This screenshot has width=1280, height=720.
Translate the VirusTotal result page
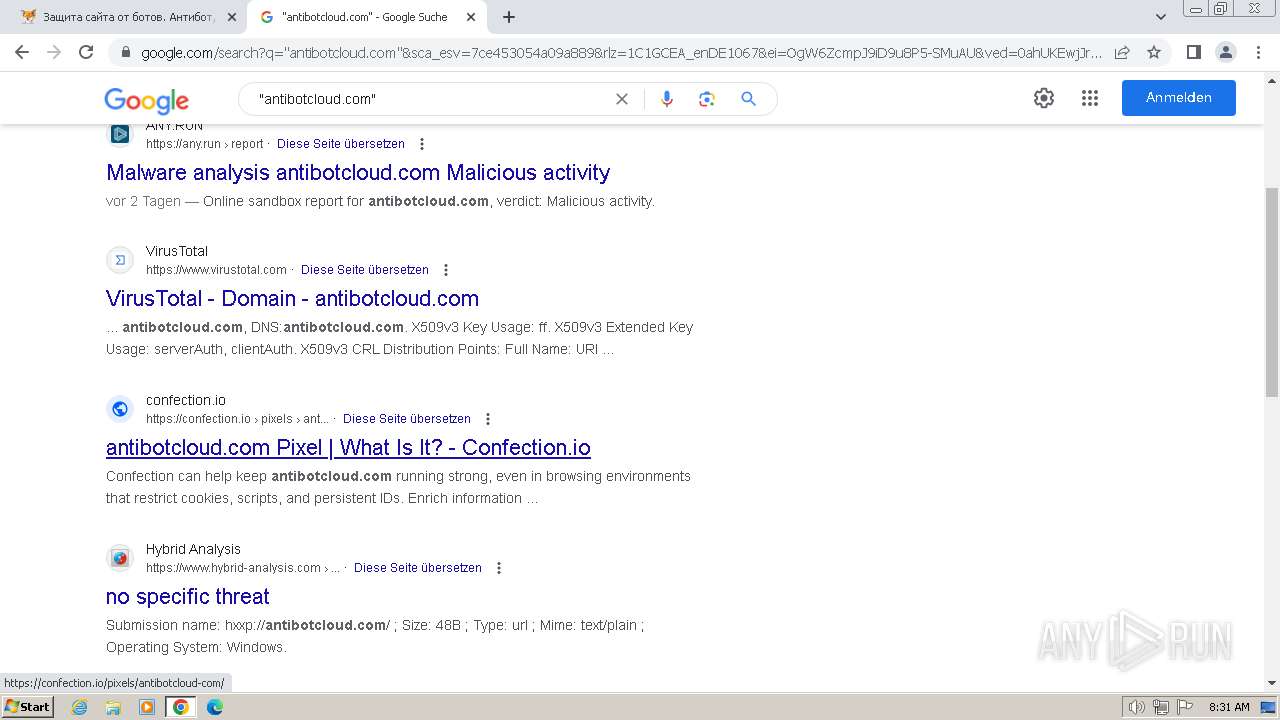tap(365, 270)
